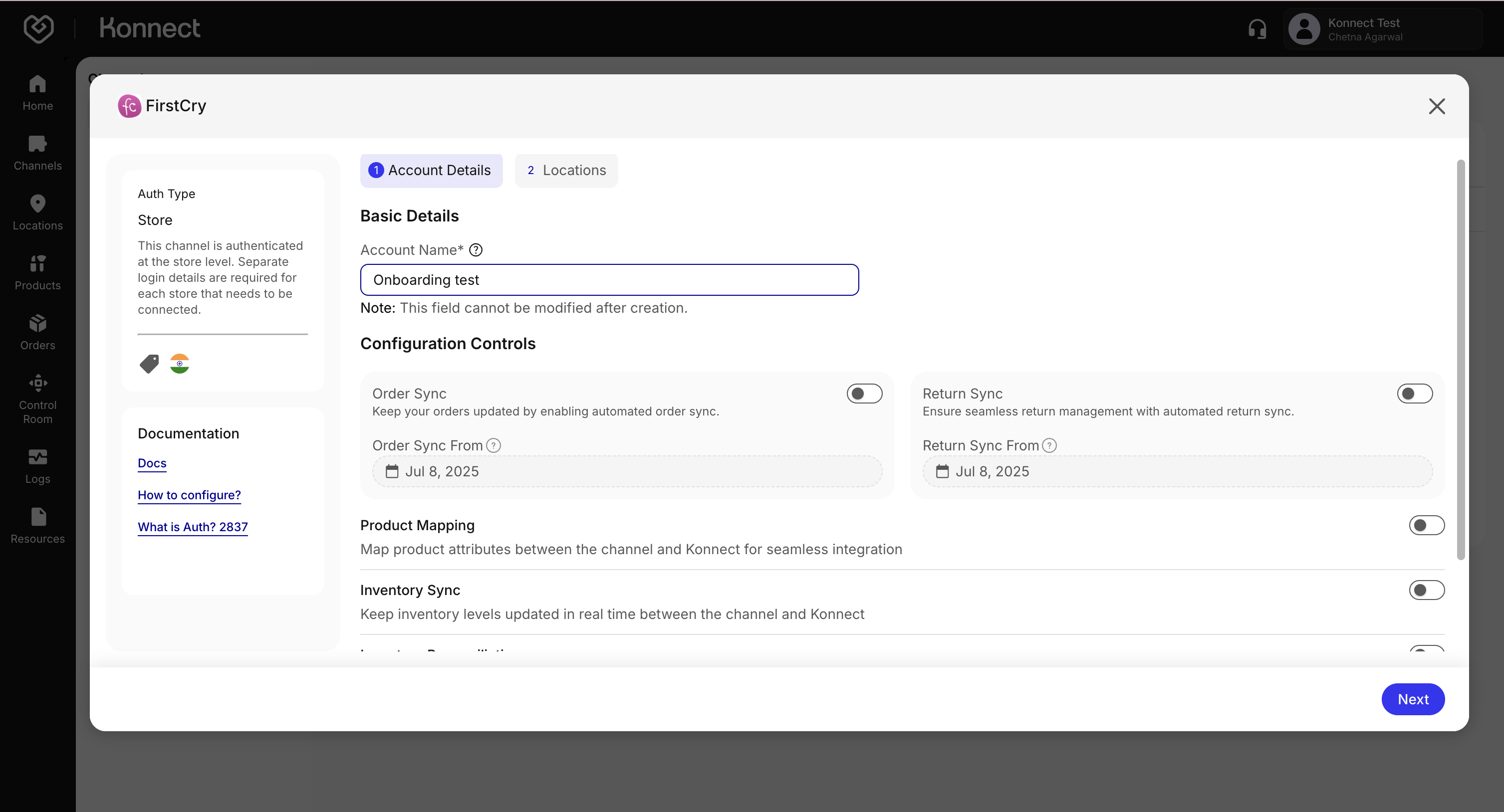
Task: Turn on Product Mapping toggle
Action: pyautogui.click(x=1426, y=525)
